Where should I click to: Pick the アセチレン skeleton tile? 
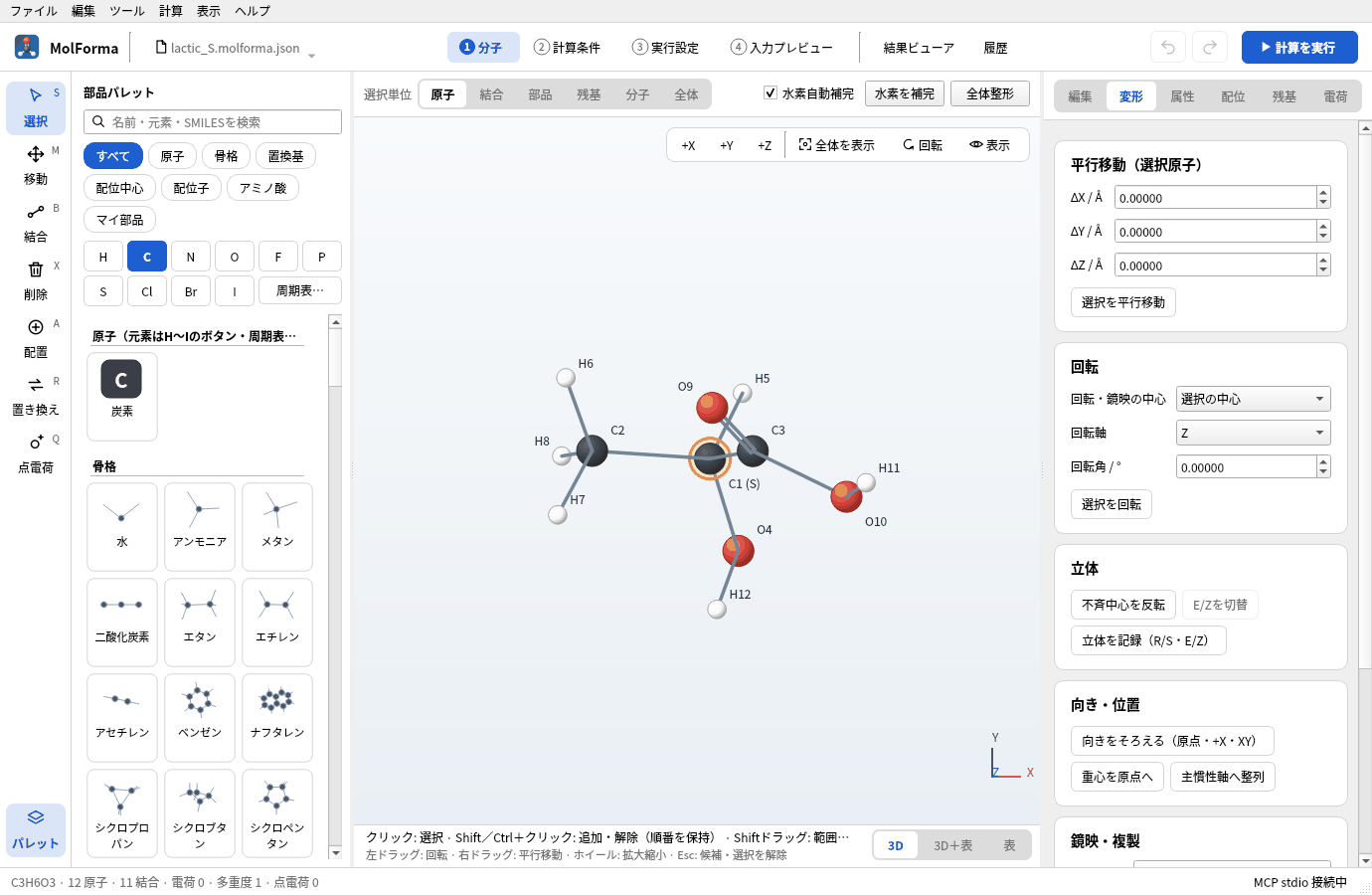pyautogui.click(x=122, y=718)
